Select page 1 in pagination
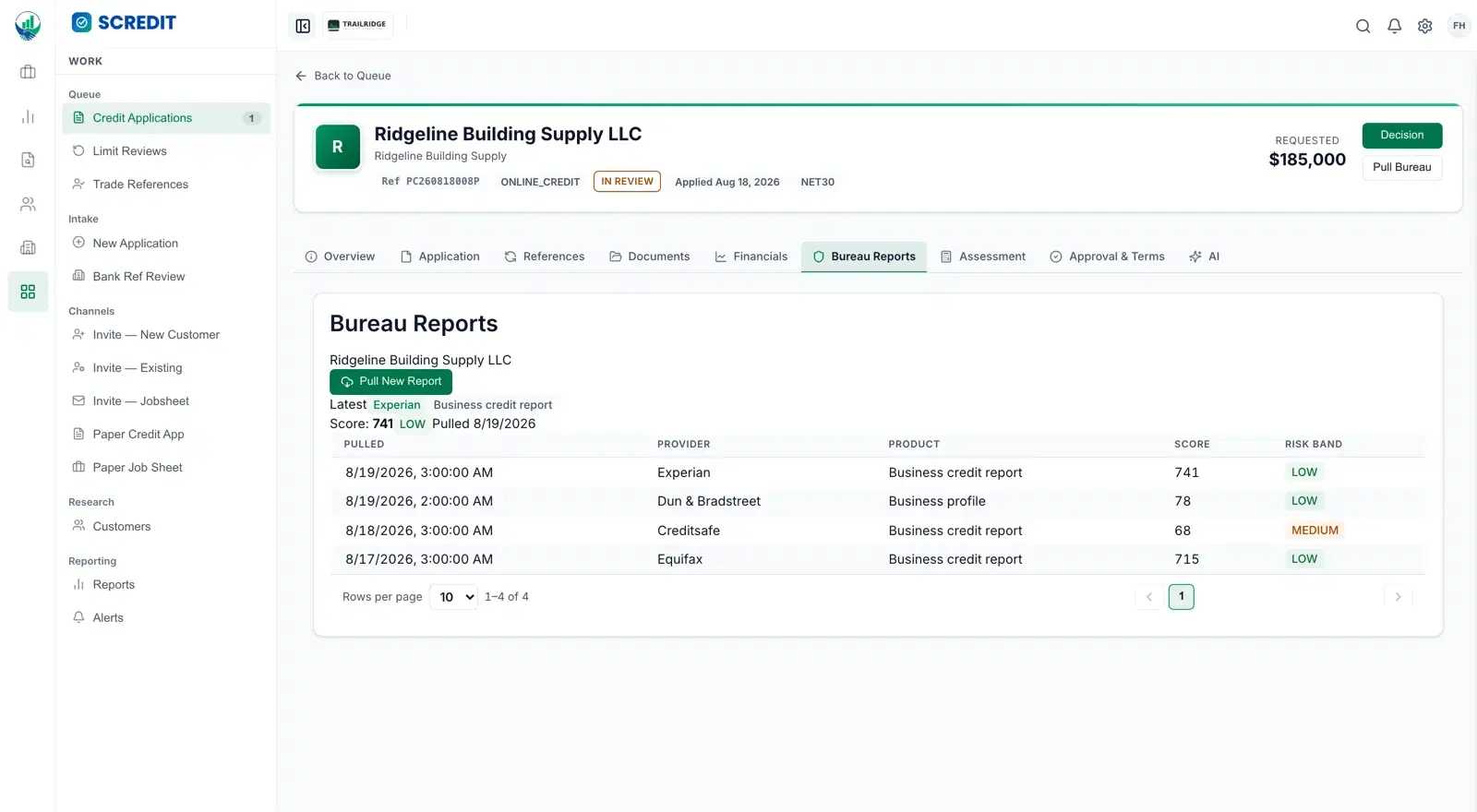 point(1181,597)
